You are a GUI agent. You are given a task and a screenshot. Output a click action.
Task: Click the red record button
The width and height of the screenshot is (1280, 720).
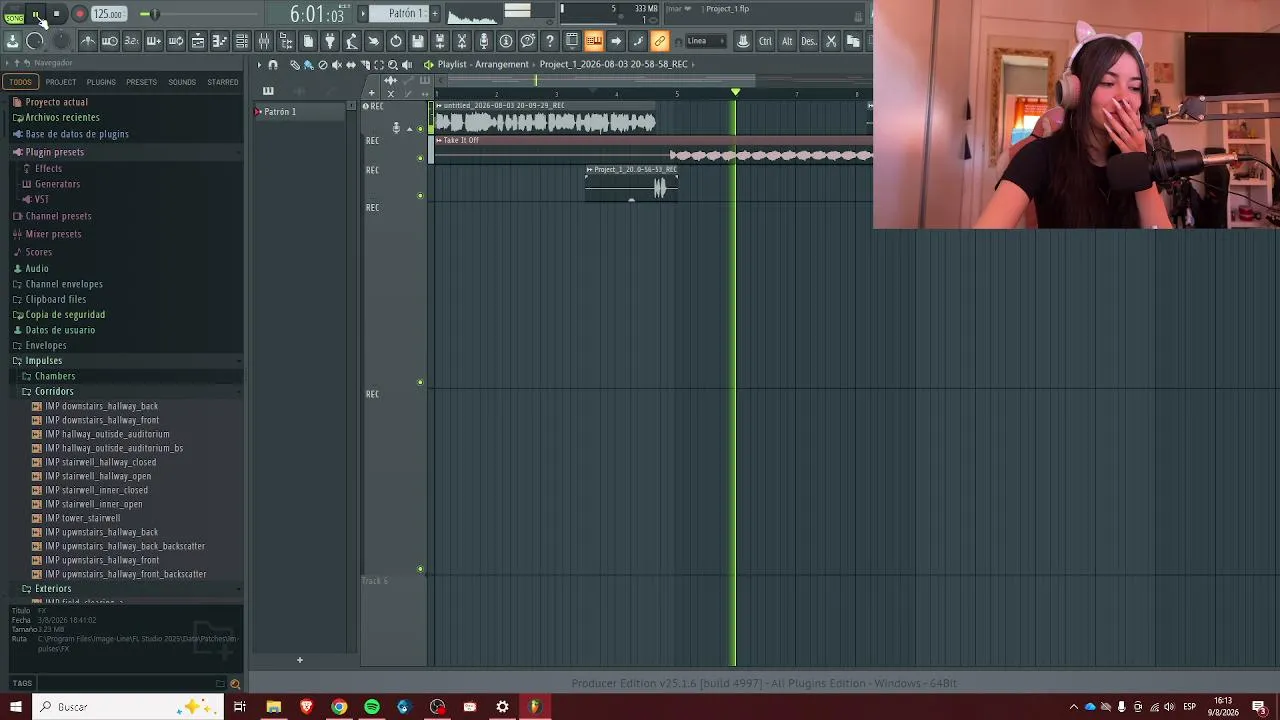click(79, 14)
